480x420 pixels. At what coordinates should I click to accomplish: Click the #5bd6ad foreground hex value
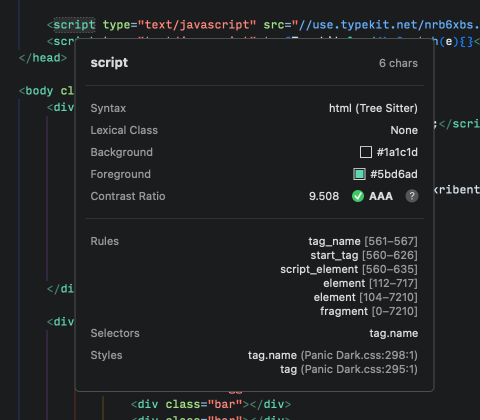point(394,174)
